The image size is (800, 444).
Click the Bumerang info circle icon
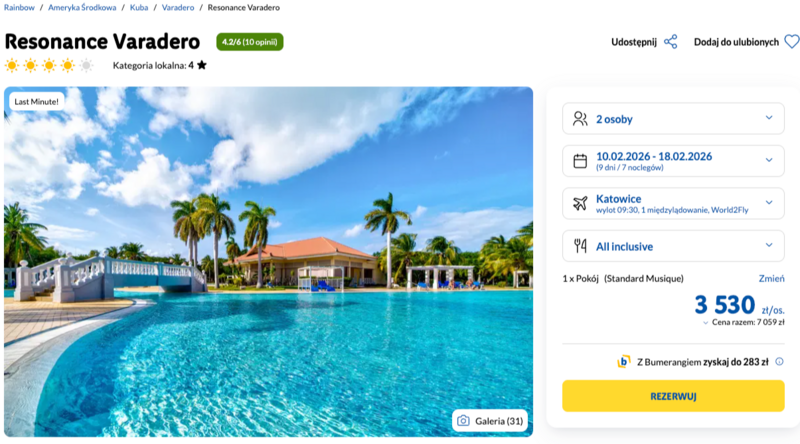[x=779, y=362]
